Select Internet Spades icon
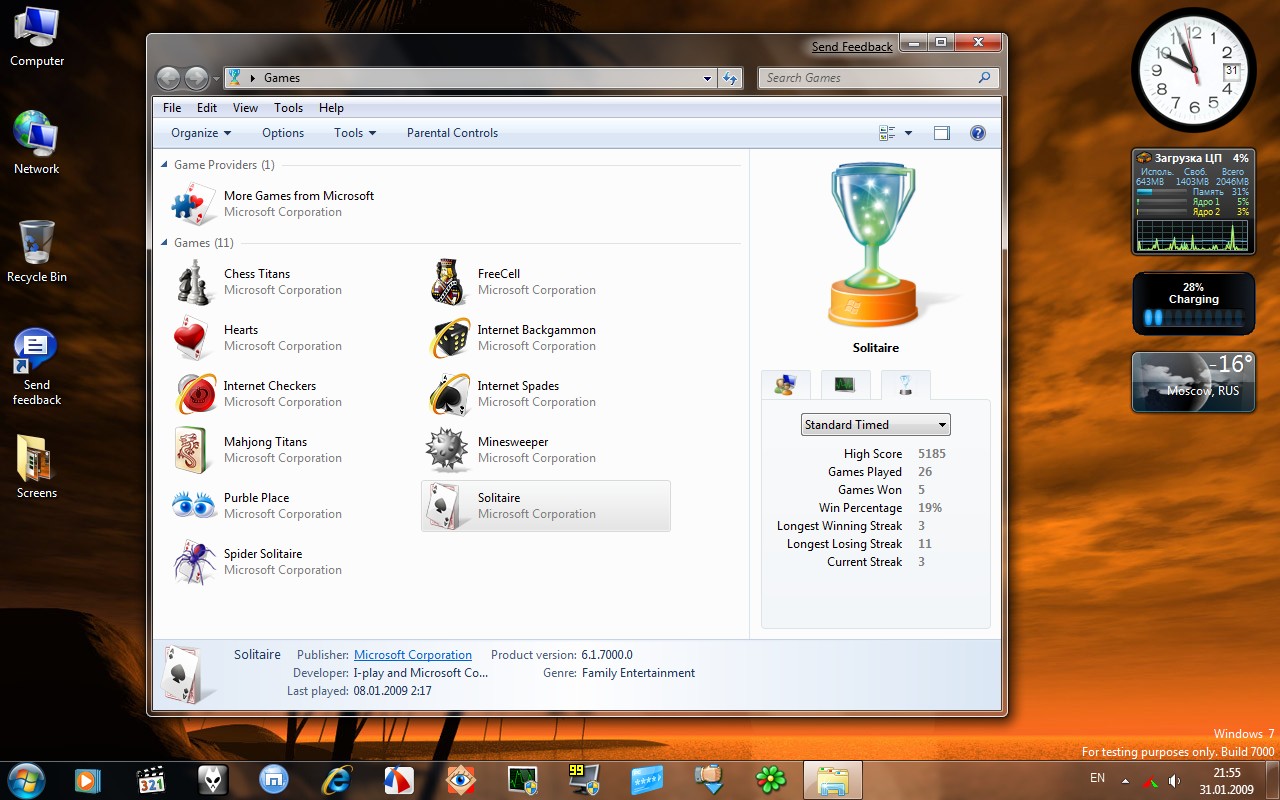 point(448,394)
